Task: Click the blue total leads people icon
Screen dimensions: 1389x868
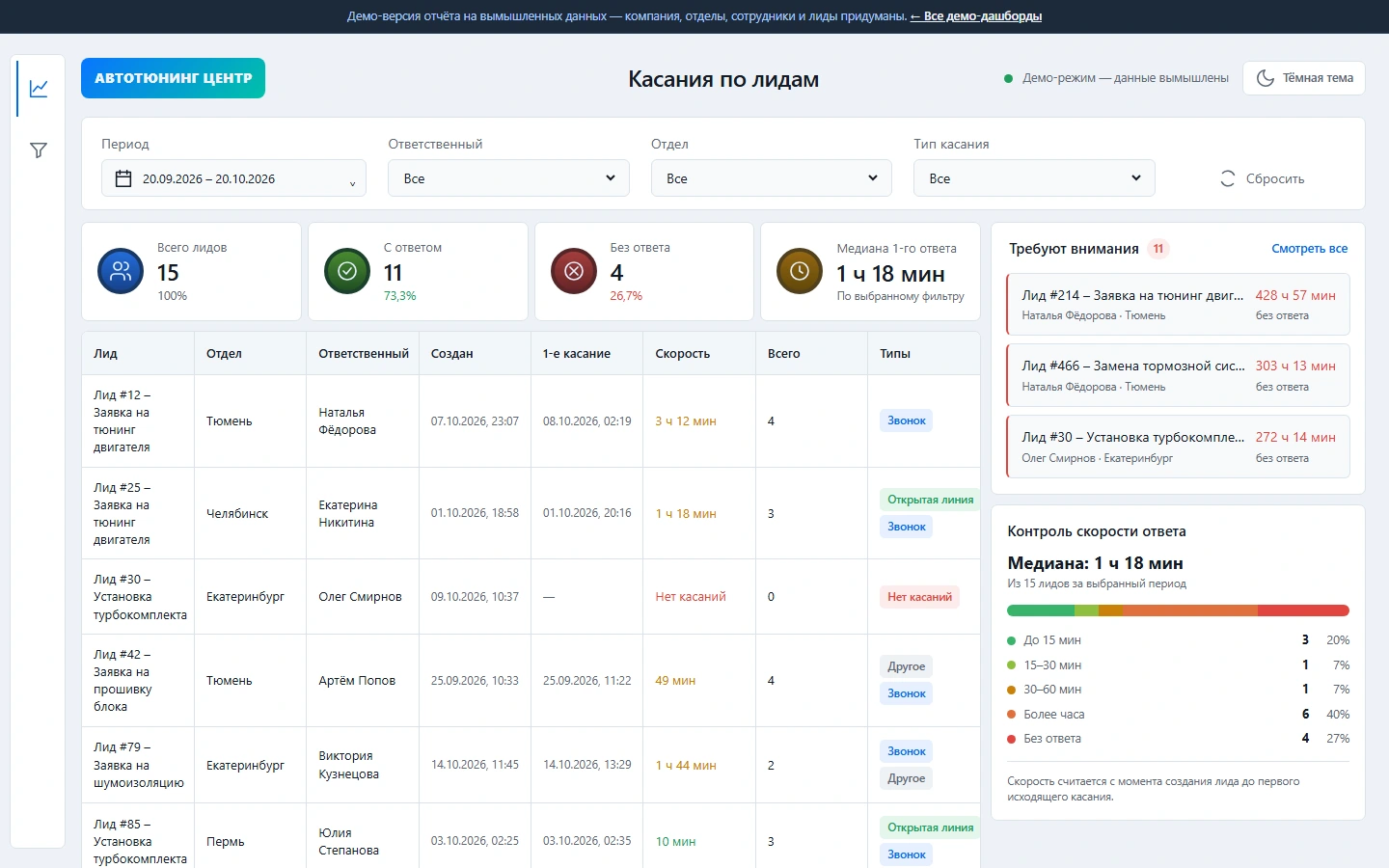Action: (121, 272)
